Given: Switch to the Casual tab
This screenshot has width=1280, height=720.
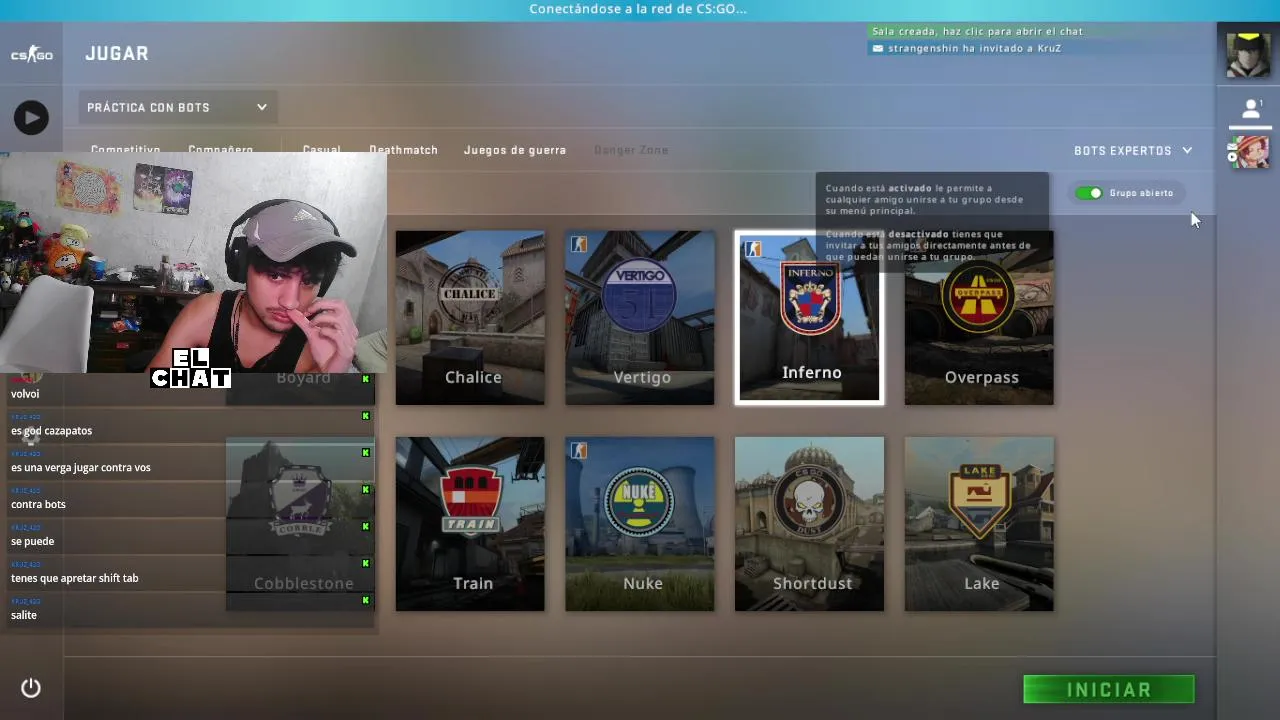Looking at the screenshot, I should coord(321,149).
